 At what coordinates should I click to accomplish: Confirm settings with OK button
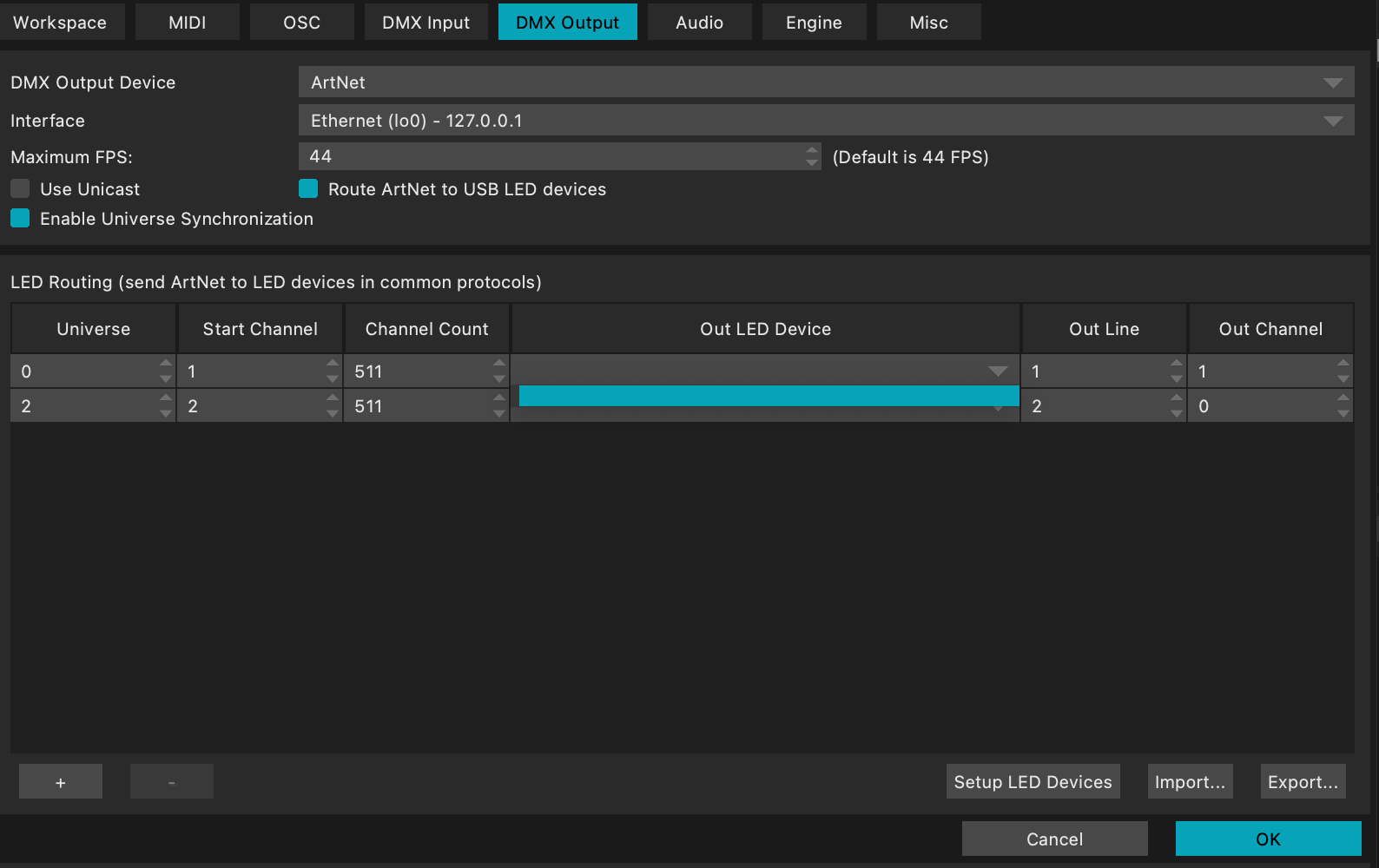[1269, 838]
